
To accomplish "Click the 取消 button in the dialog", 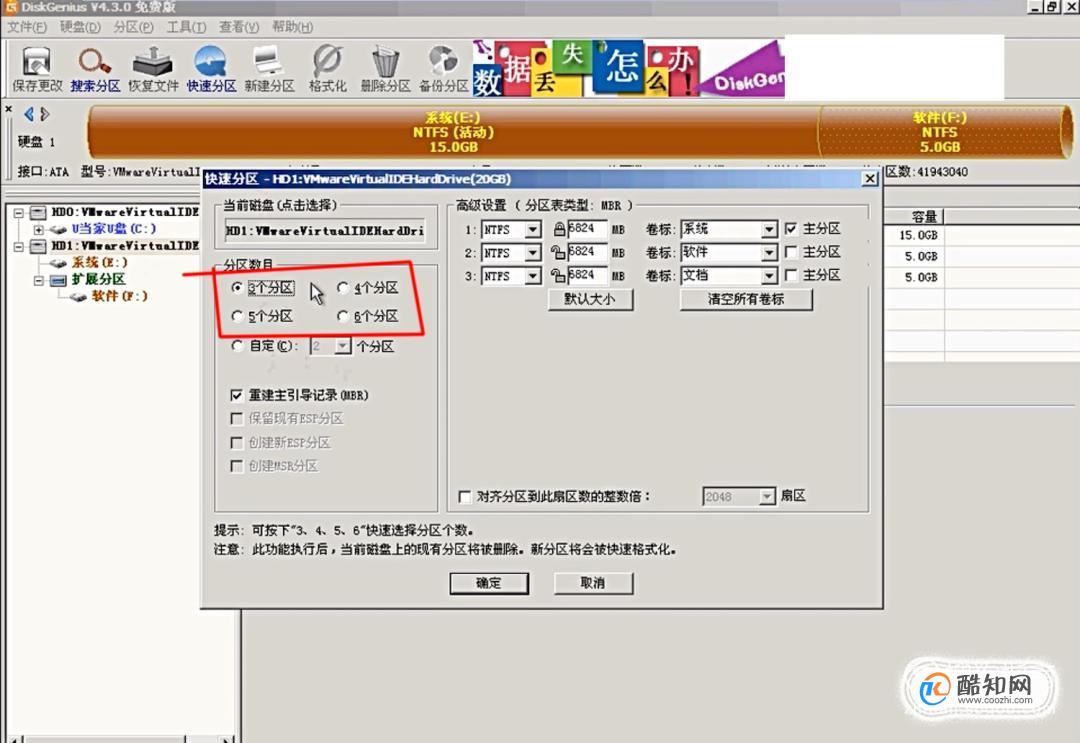I will coord(593,583).
